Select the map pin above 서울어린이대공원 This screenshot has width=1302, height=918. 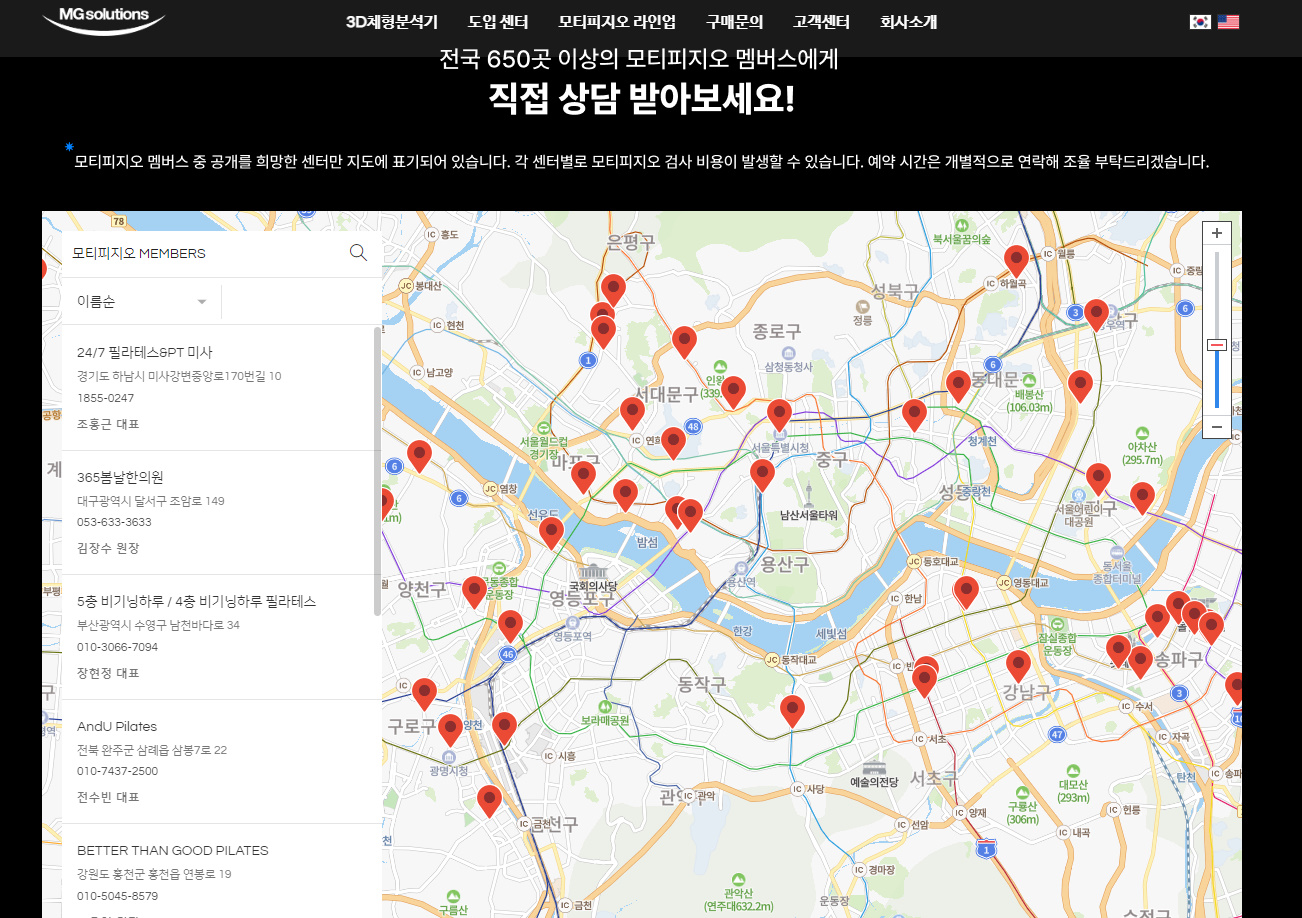[x=1098, y=480]
